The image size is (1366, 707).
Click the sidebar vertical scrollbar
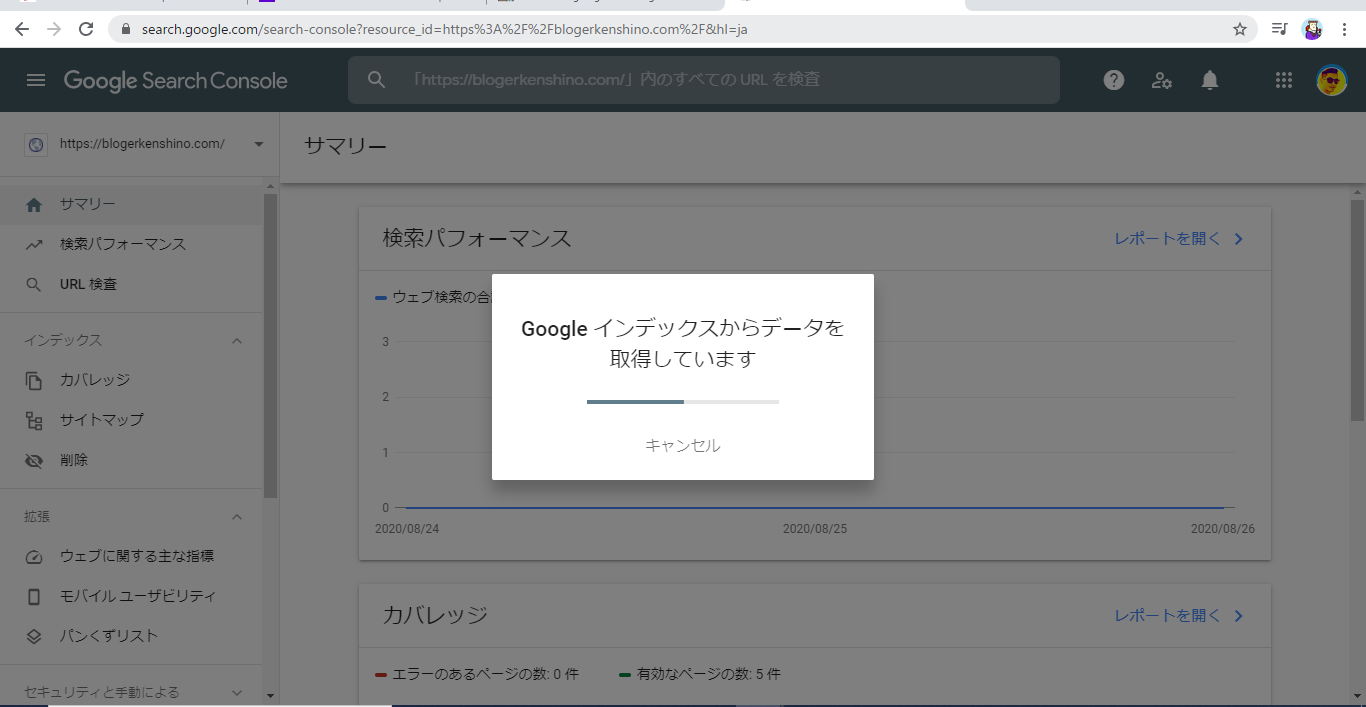click(270, 345)
